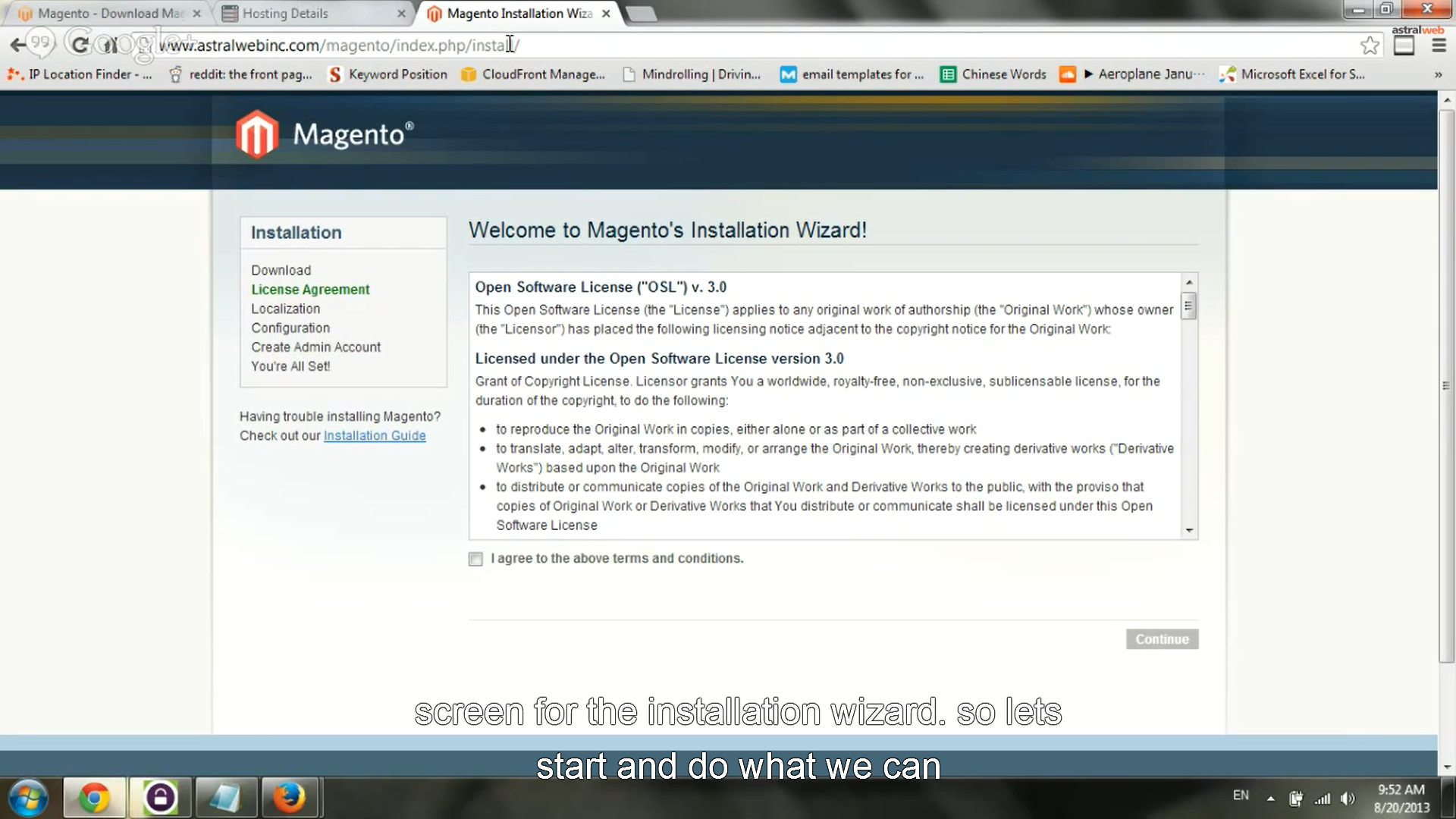Screen dimensions: 1456x819
Task: Click license box scroll-up arrow
Action: point(1189,282)
